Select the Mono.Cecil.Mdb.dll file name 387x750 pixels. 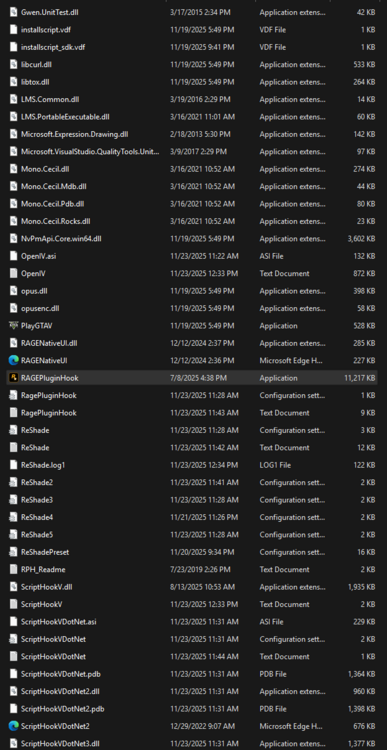[54, 186]
